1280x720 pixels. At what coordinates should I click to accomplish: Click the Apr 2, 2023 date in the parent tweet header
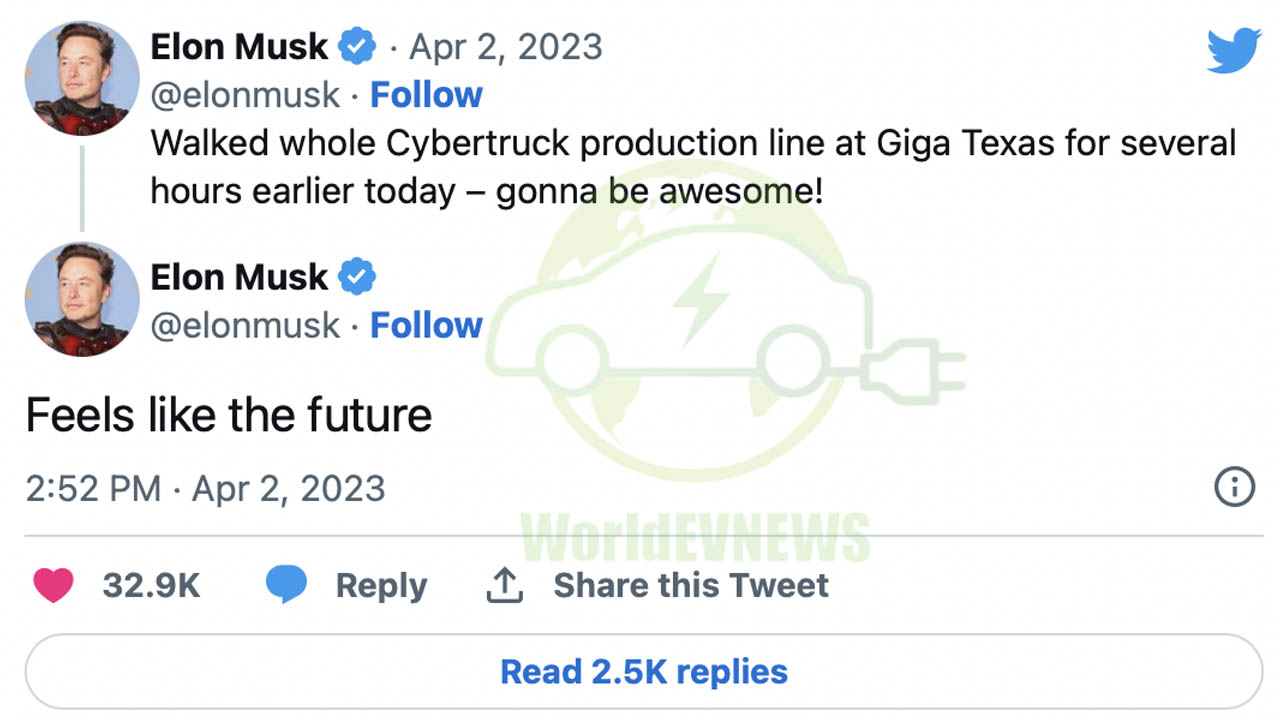click(x=506, y=47)
